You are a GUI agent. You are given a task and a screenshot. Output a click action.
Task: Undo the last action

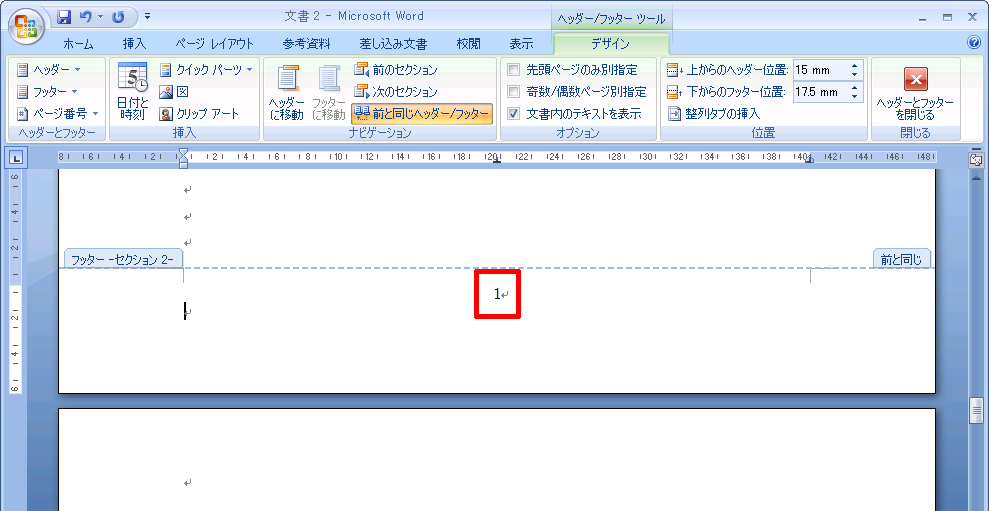pos(85,17)
